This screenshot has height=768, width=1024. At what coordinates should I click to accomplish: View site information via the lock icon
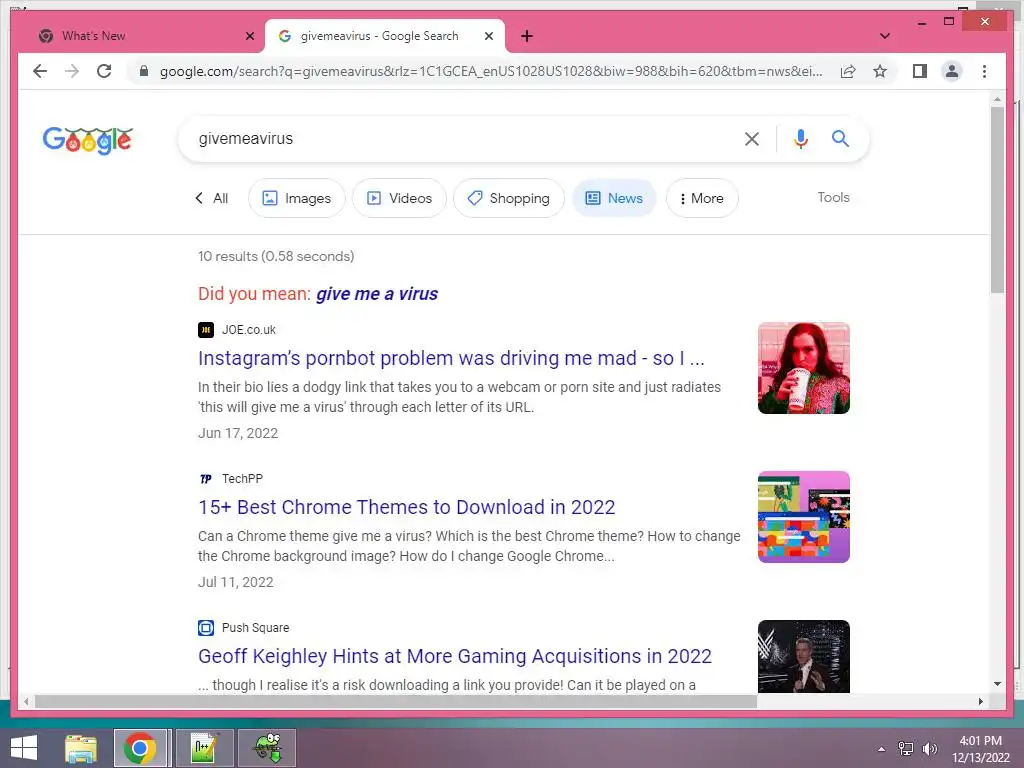click(144, 71)
